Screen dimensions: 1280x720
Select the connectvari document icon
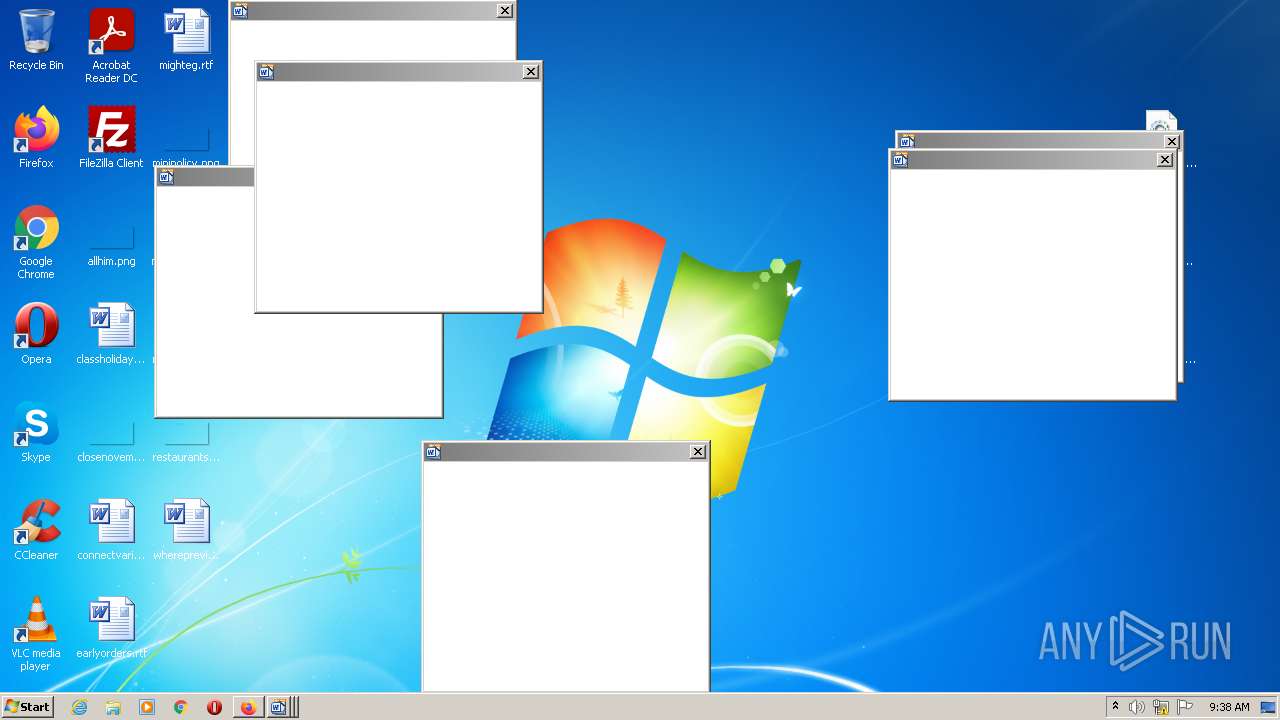tap(111, 530)
